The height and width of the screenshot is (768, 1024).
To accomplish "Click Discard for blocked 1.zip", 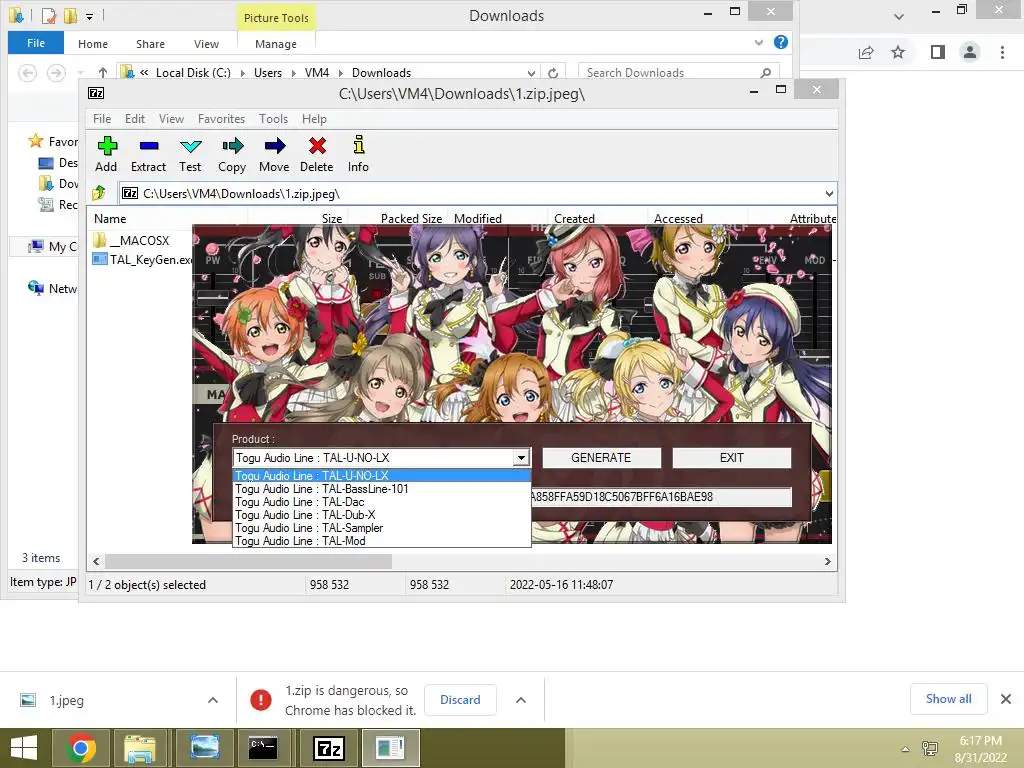I will [x=460, y=699].
